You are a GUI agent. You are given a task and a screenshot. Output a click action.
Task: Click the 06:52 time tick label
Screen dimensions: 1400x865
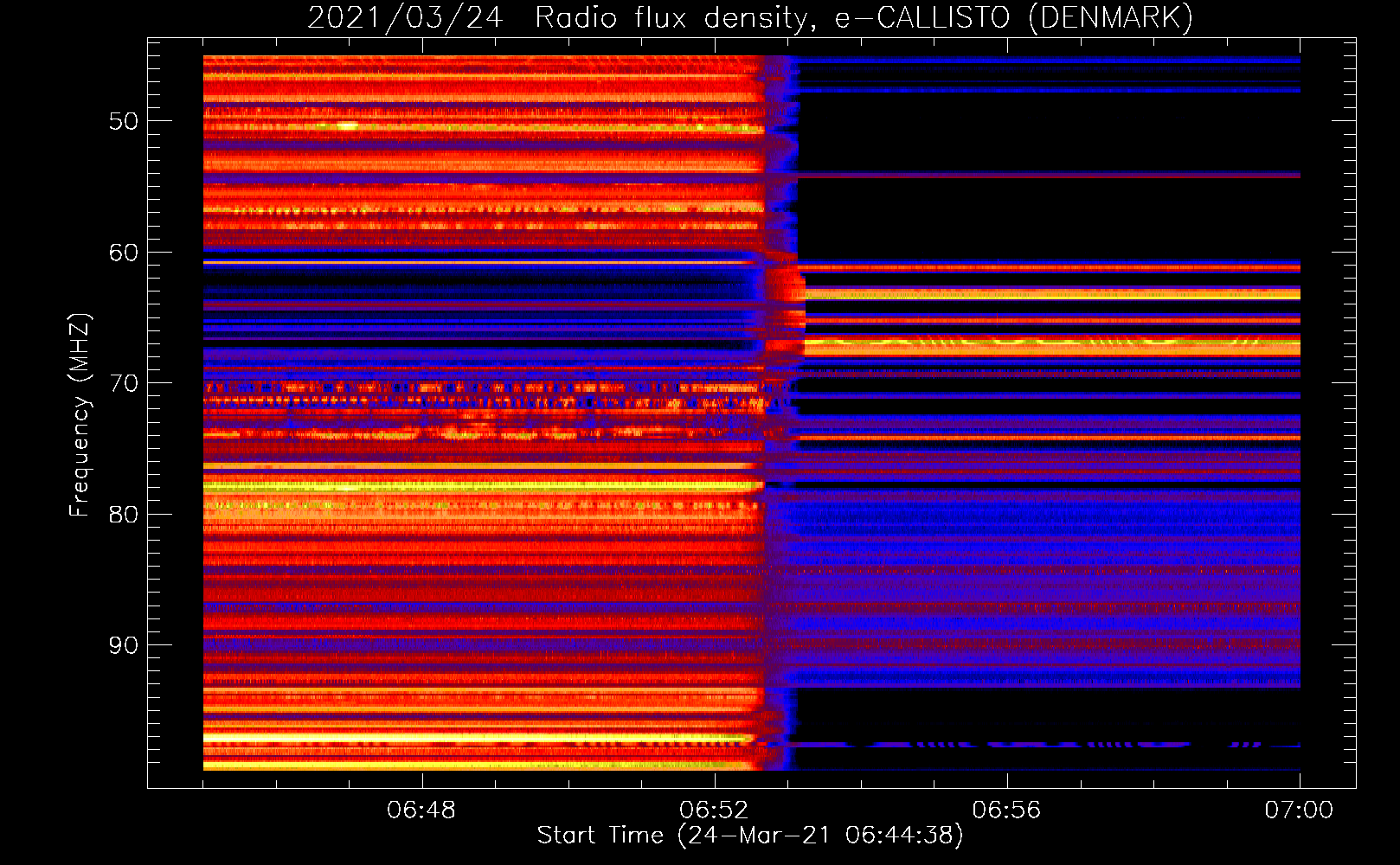pyautogui.click(x=714, y=811)
